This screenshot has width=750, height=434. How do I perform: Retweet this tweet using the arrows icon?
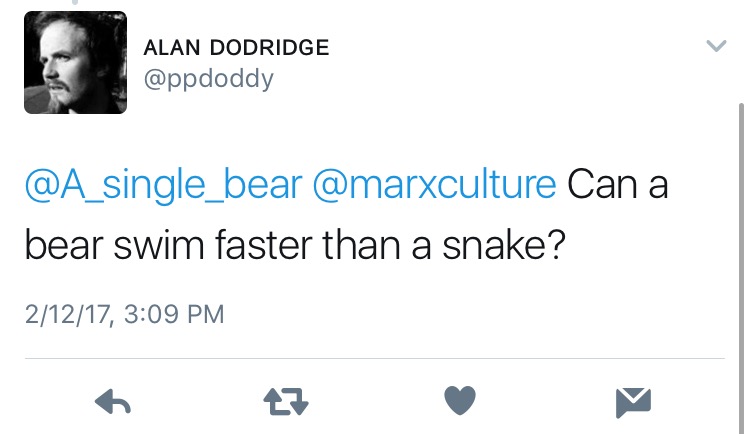[x=286, y=402]
